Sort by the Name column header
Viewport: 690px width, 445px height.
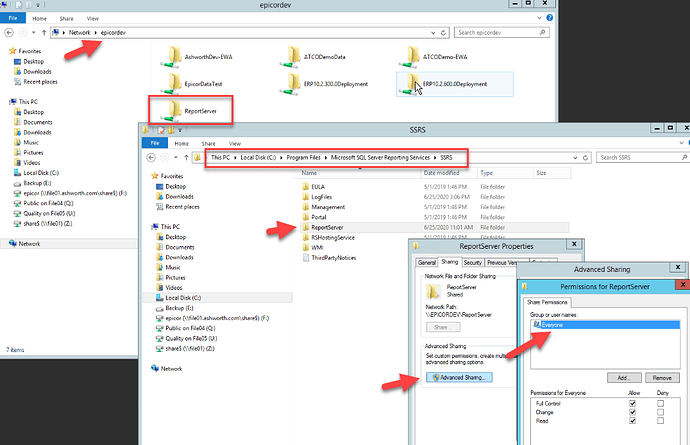point(357,173)
